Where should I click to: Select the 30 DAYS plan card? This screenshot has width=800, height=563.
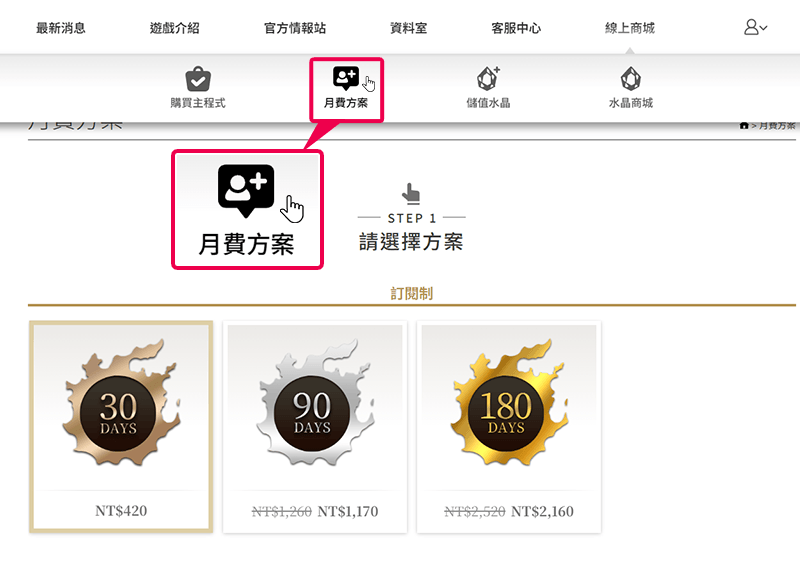point(121,427)
